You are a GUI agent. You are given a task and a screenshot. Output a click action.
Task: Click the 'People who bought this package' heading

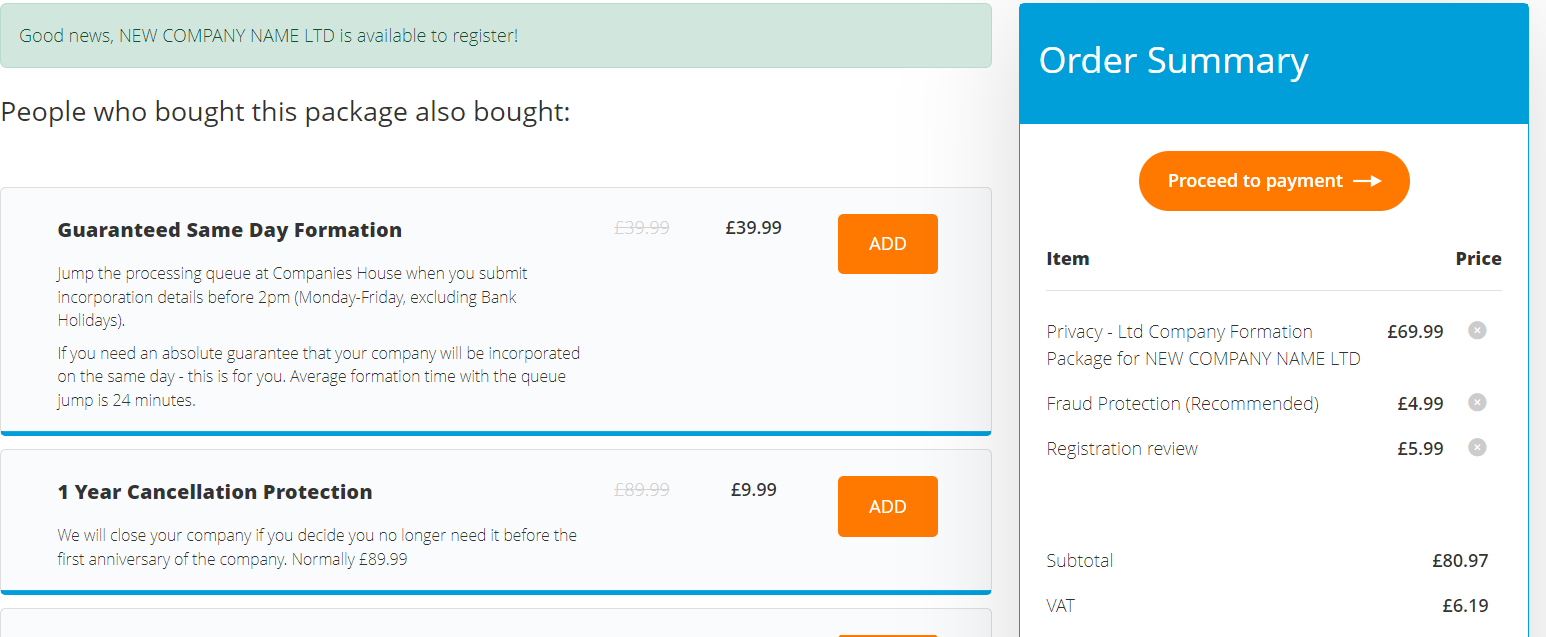[x=285, y=112]
